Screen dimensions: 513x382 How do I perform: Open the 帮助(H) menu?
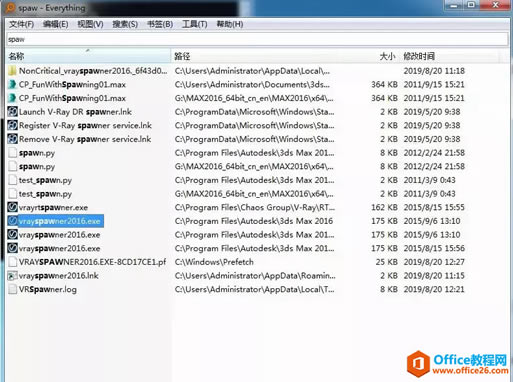230,24
